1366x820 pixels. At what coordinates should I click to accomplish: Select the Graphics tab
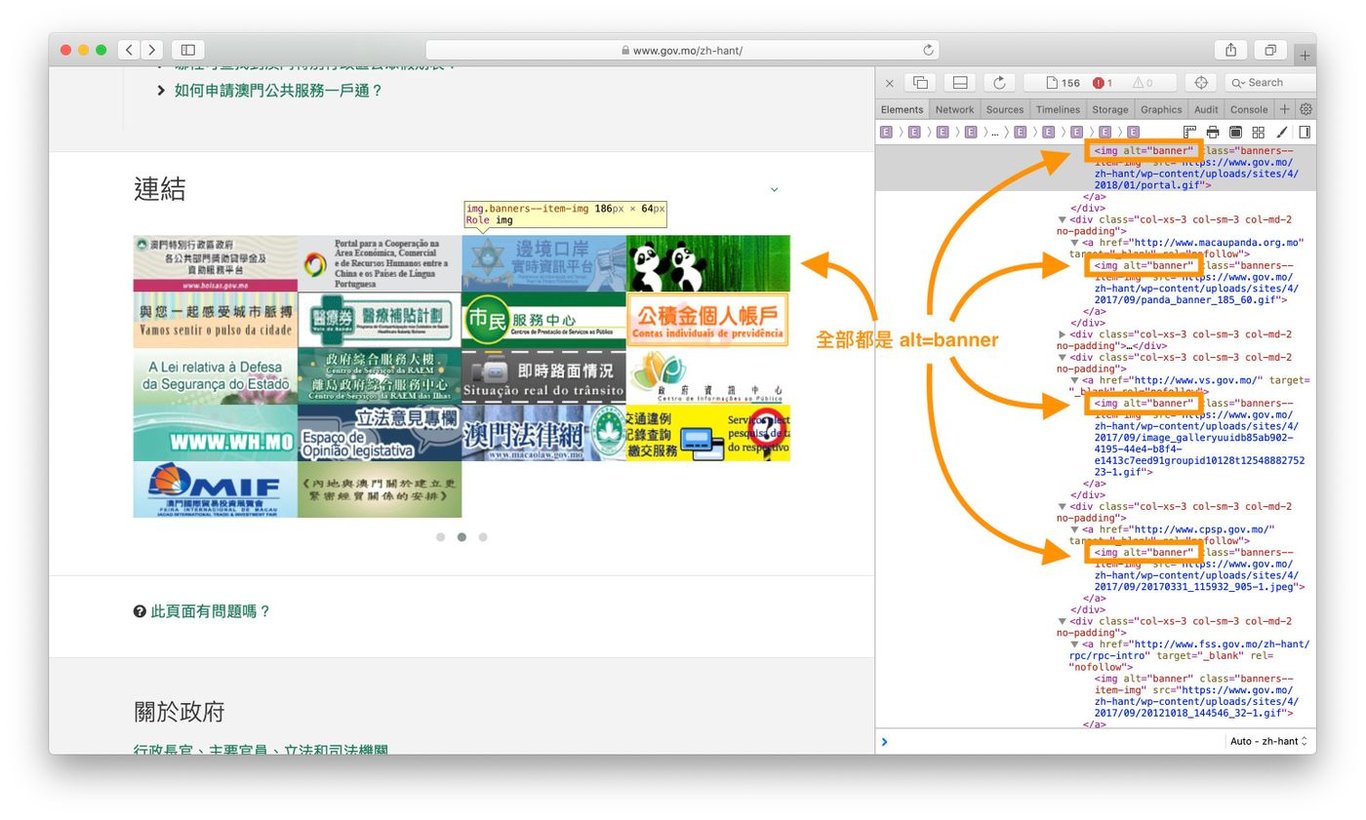coord(1161,110)
